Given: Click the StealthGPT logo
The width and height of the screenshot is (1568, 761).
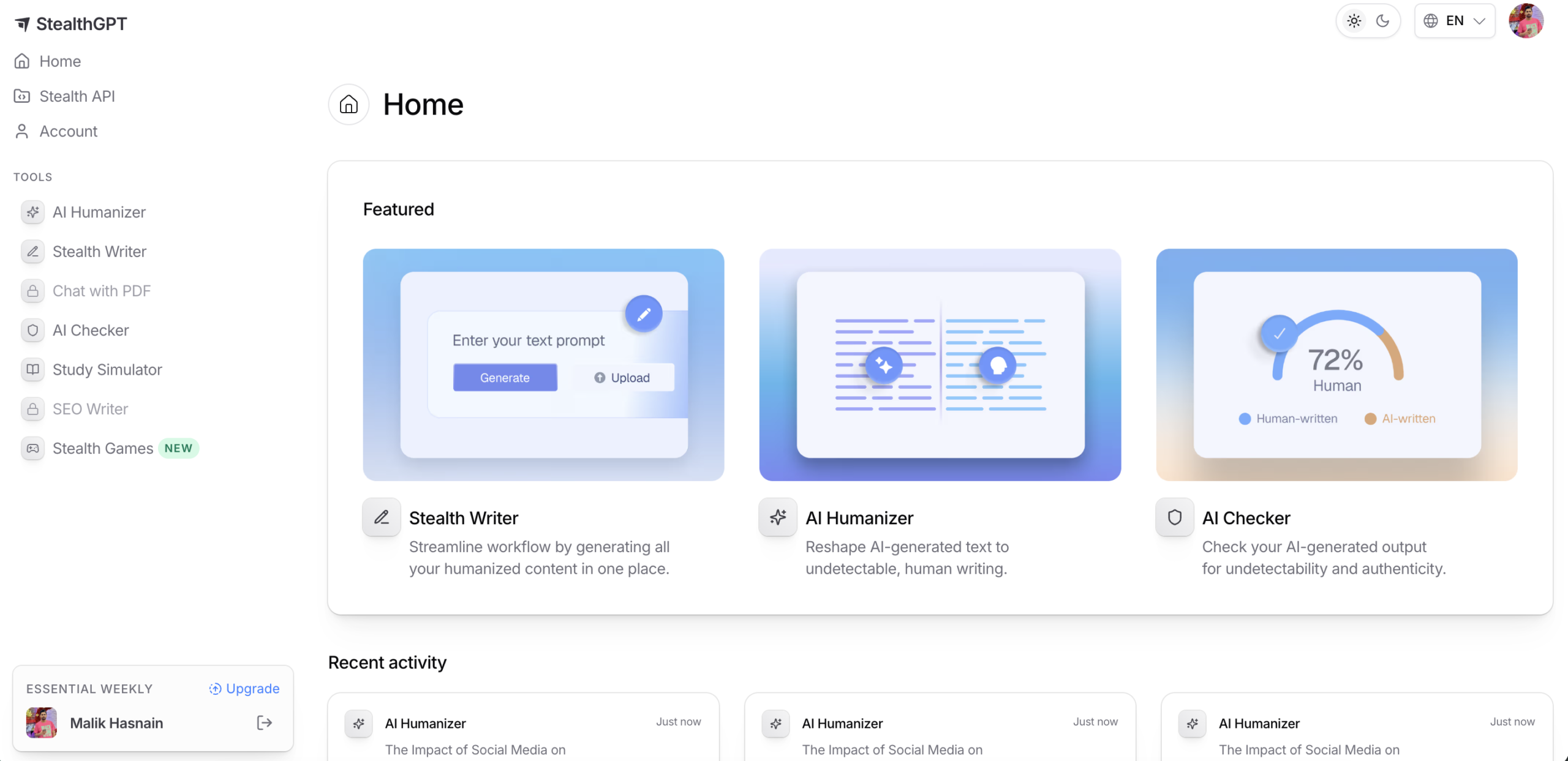Looking at the screenshot, I should coord(70,24).
